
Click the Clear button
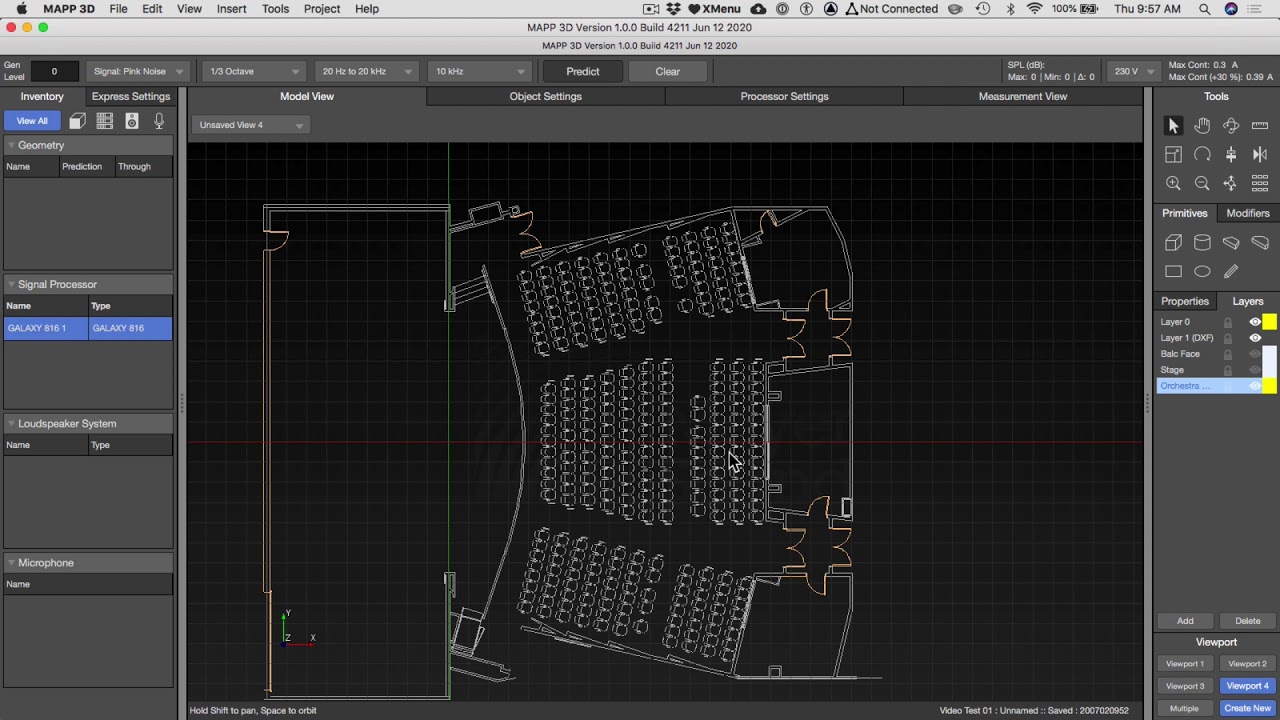coord(667,71)
